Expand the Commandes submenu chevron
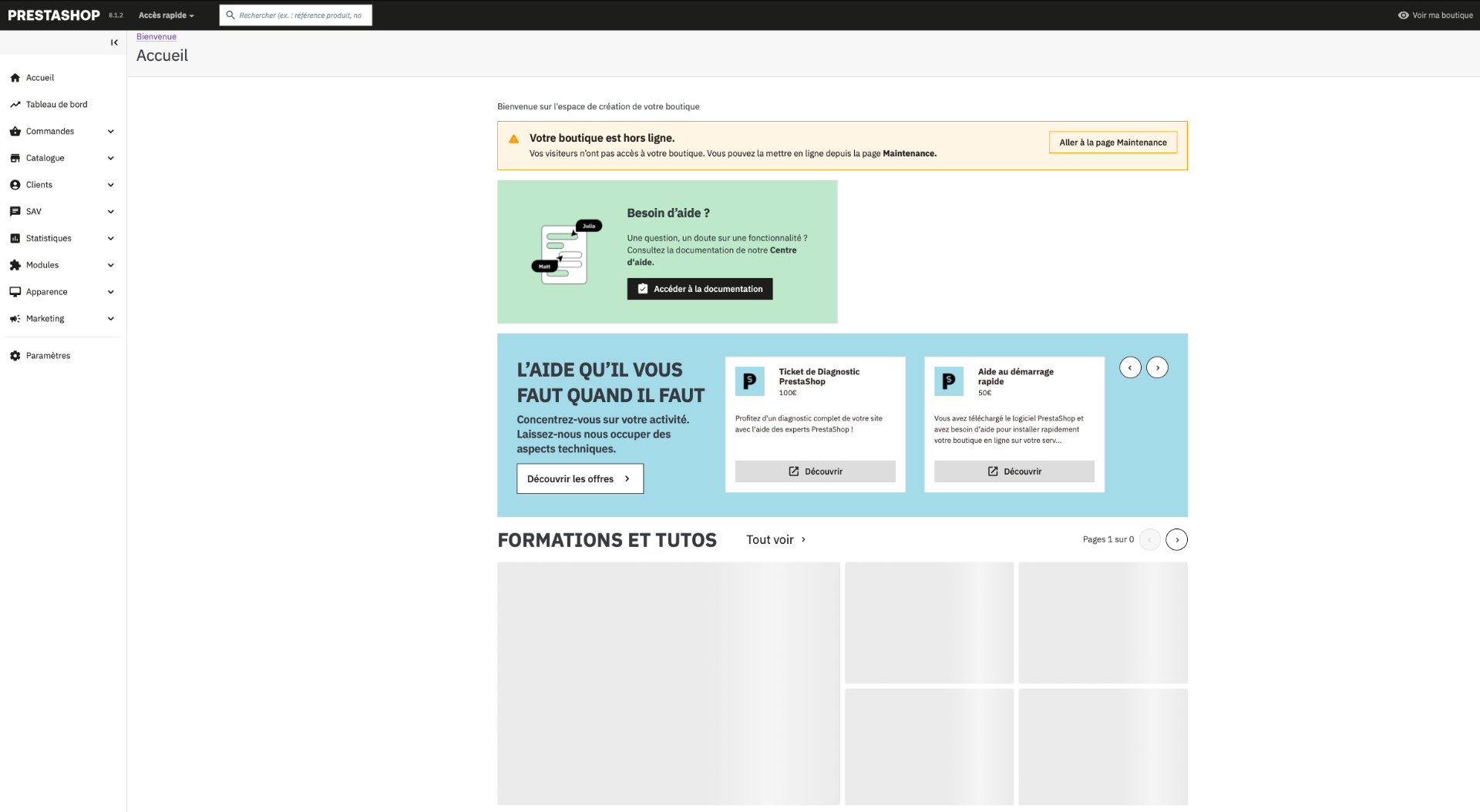The height and width of the screenshot is (812, 1480). click(111, 132)
